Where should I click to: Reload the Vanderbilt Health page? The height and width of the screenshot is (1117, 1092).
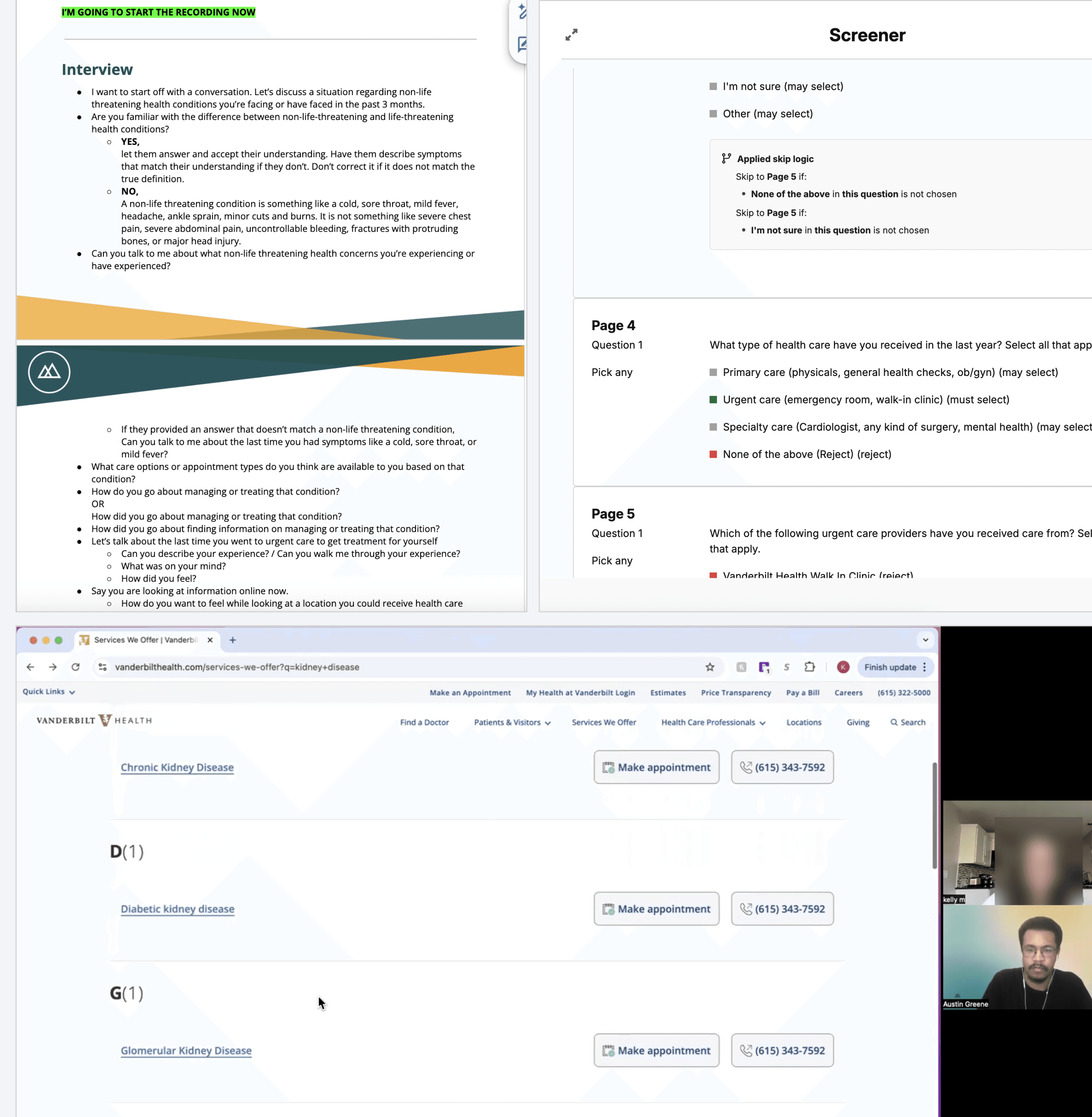76,667
